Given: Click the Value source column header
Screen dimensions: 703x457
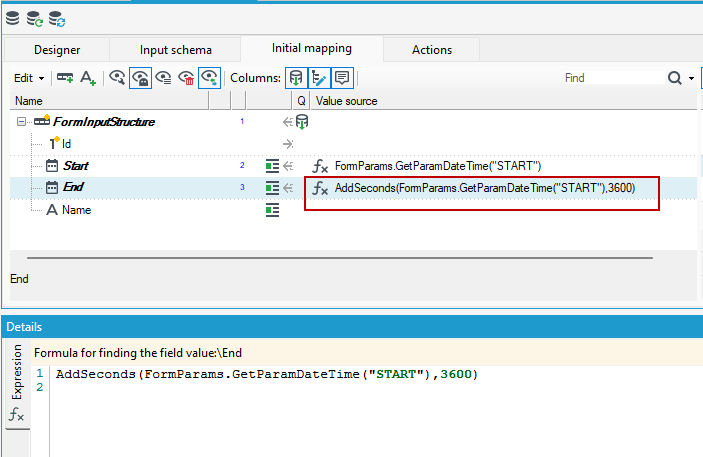Looking at the screenshot, I should tap(504, 101).
